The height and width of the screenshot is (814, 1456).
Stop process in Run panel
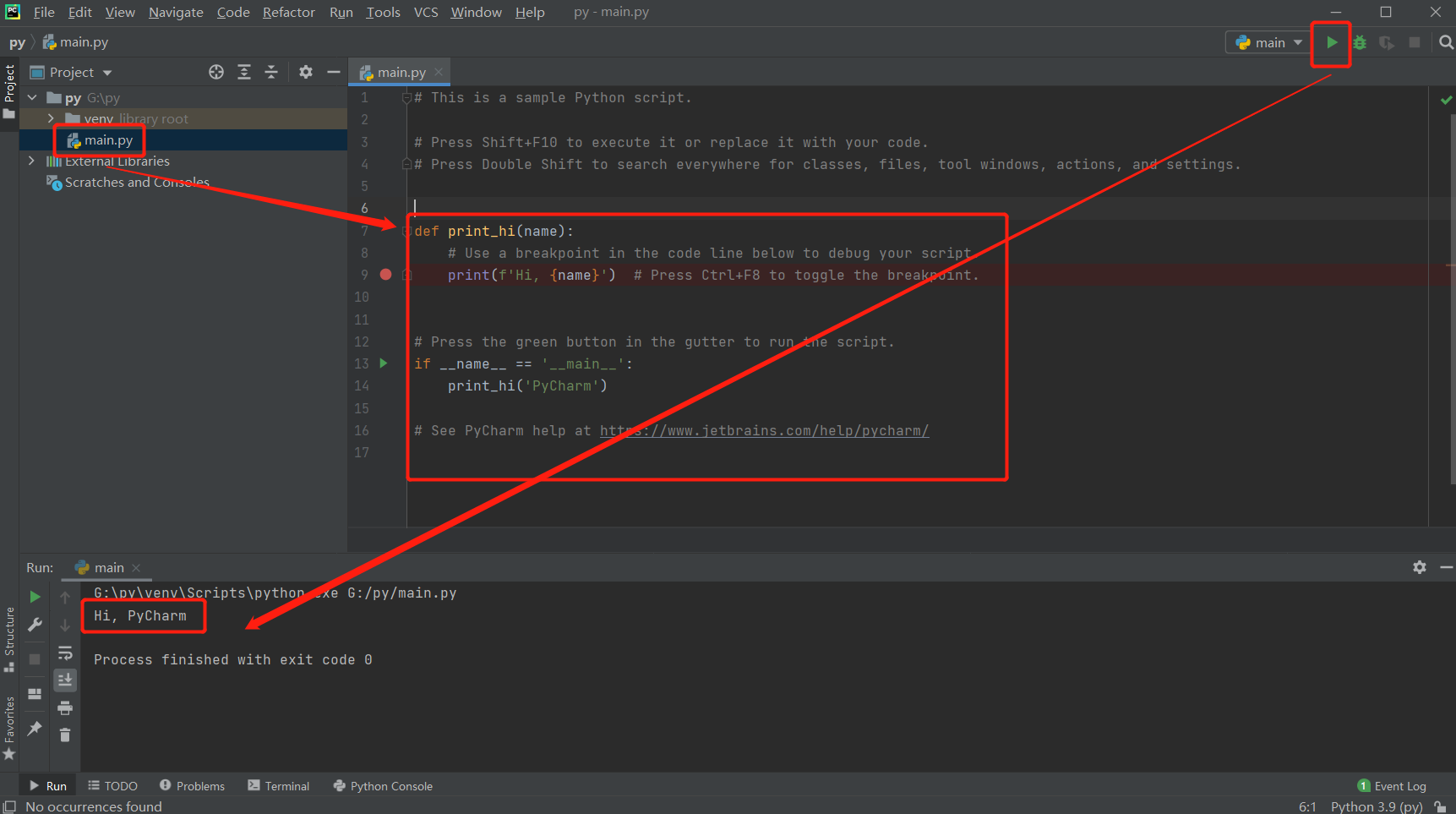[x=35, y=658]
